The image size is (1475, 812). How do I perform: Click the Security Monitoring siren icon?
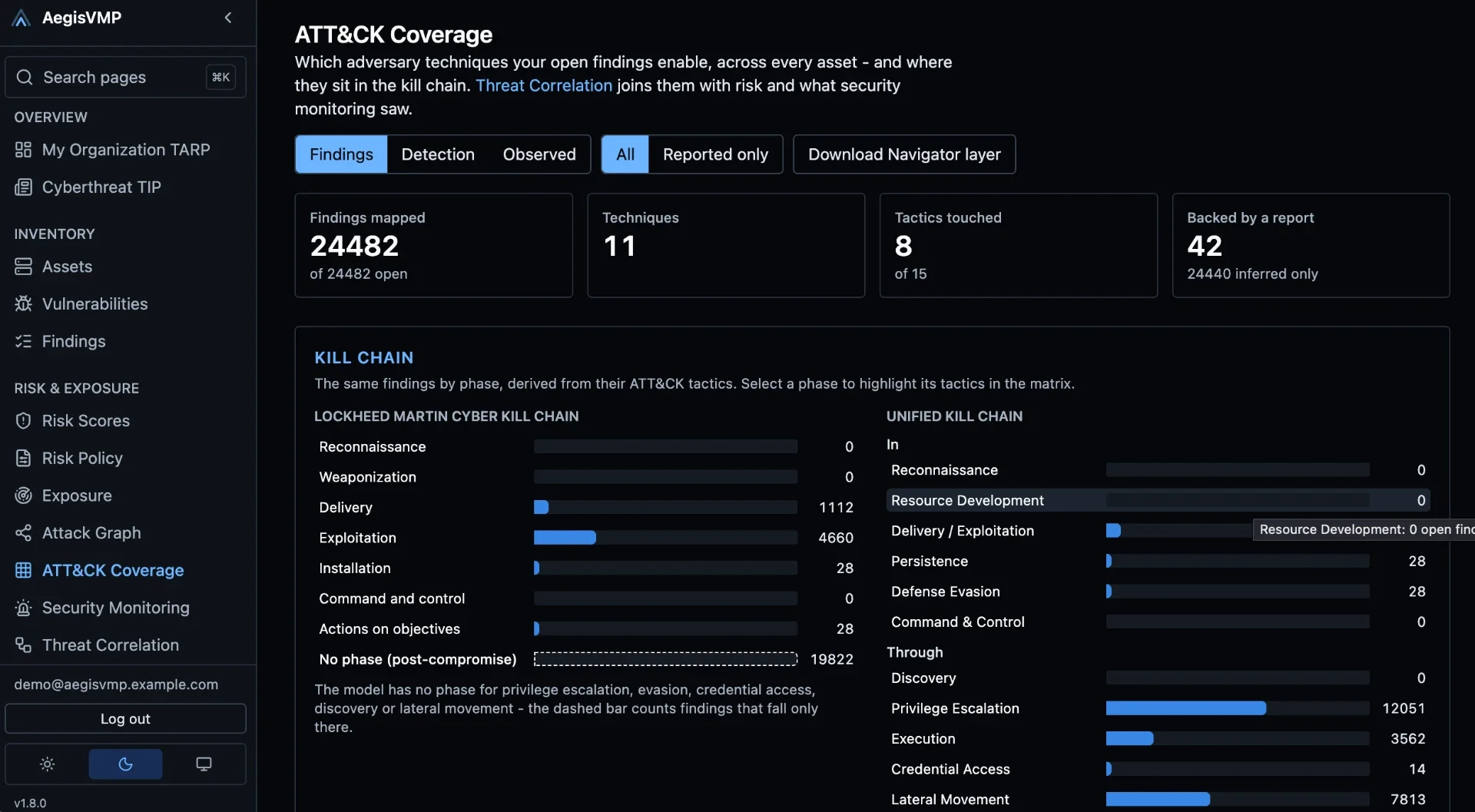pyautogui.click(x=23, y=608)
